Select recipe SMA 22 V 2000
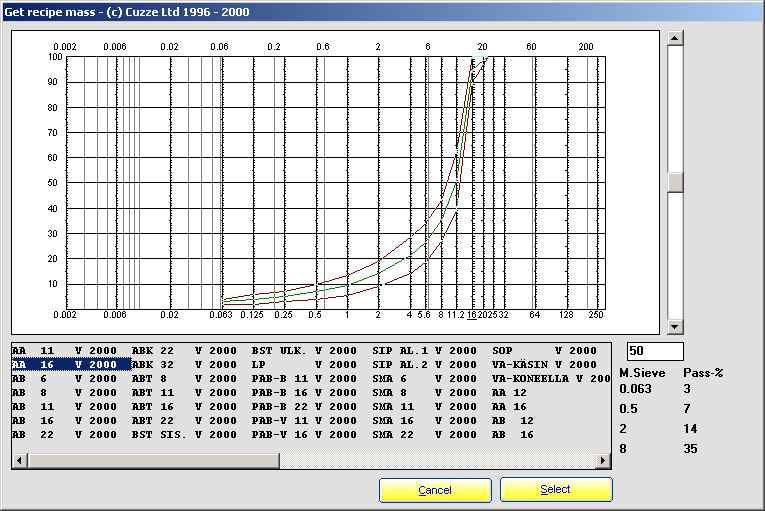Viewport: 765px width, 511px height. tap(424, 435)
